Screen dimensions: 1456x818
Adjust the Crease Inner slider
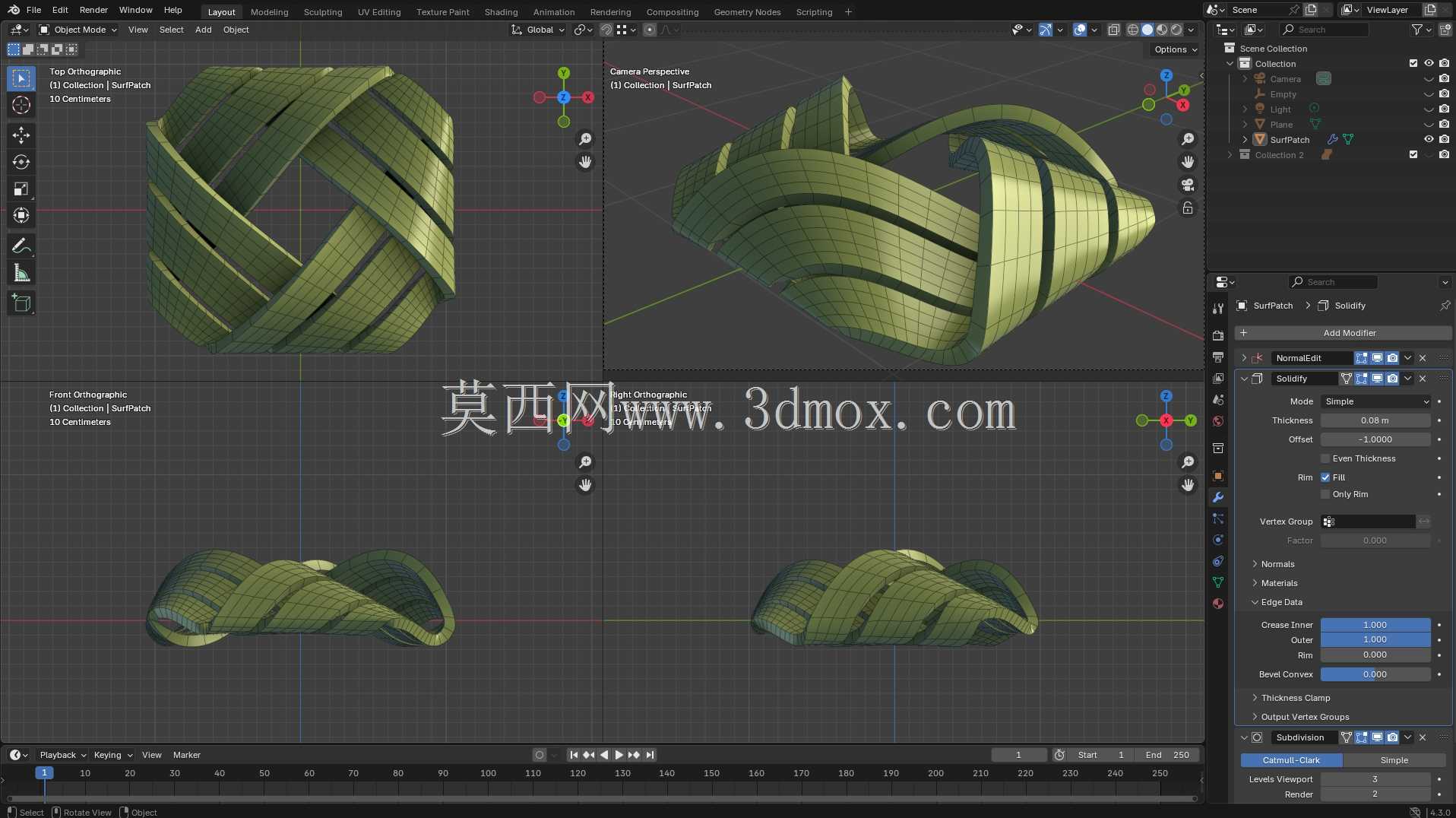(x=1375, y=625)
